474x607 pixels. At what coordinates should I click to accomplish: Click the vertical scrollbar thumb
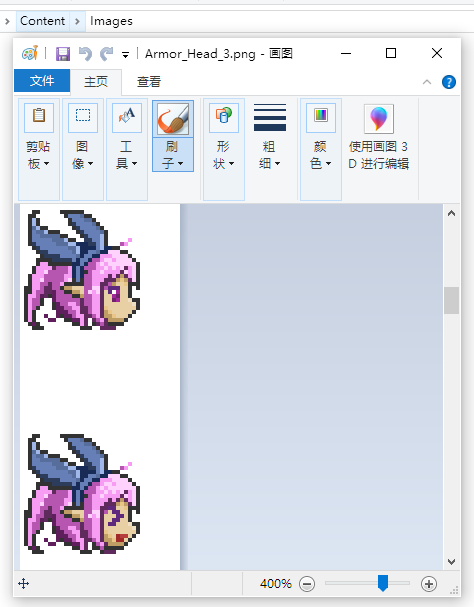[451, 300]
